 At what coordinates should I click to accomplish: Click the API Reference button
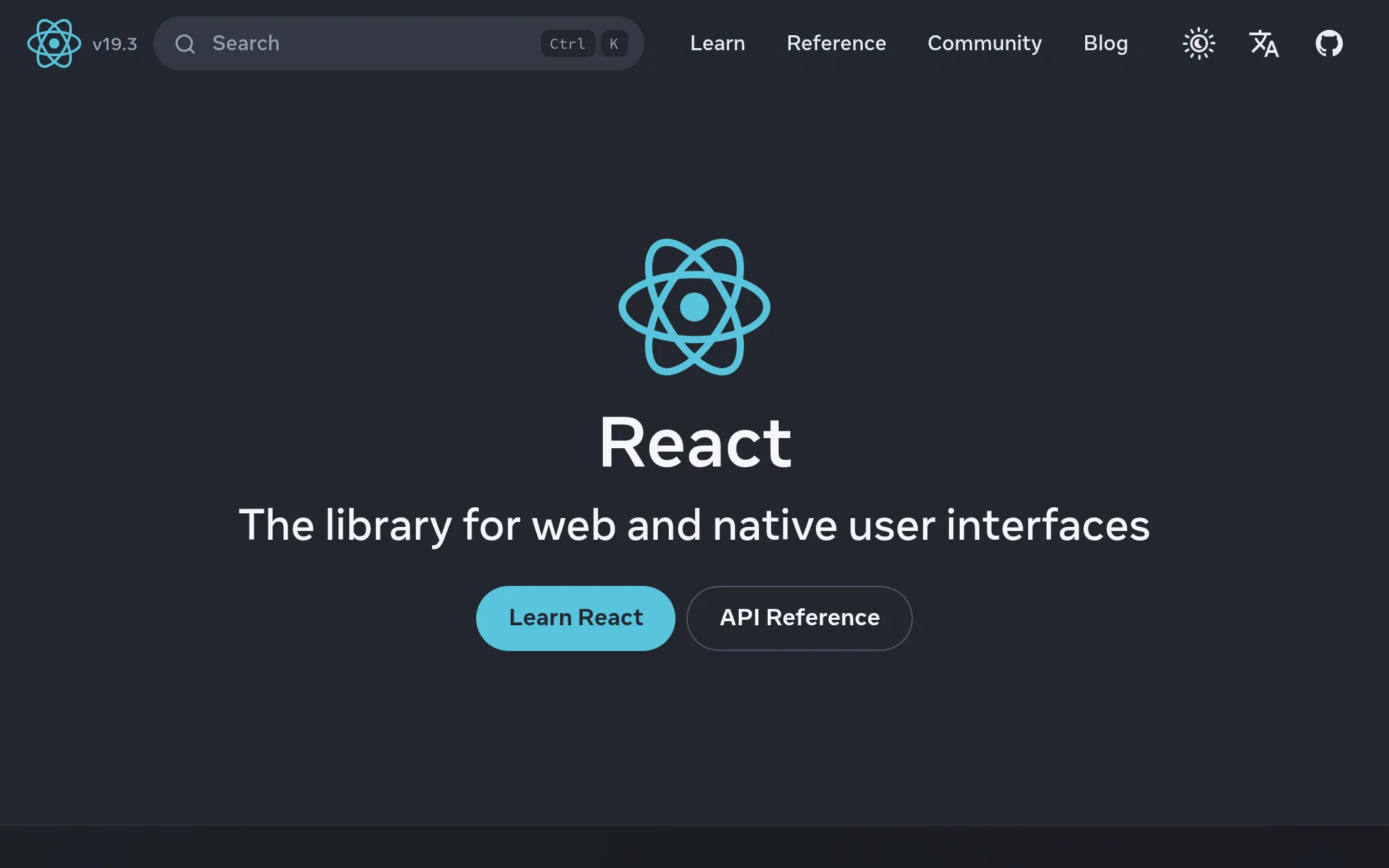click(800, 618)
